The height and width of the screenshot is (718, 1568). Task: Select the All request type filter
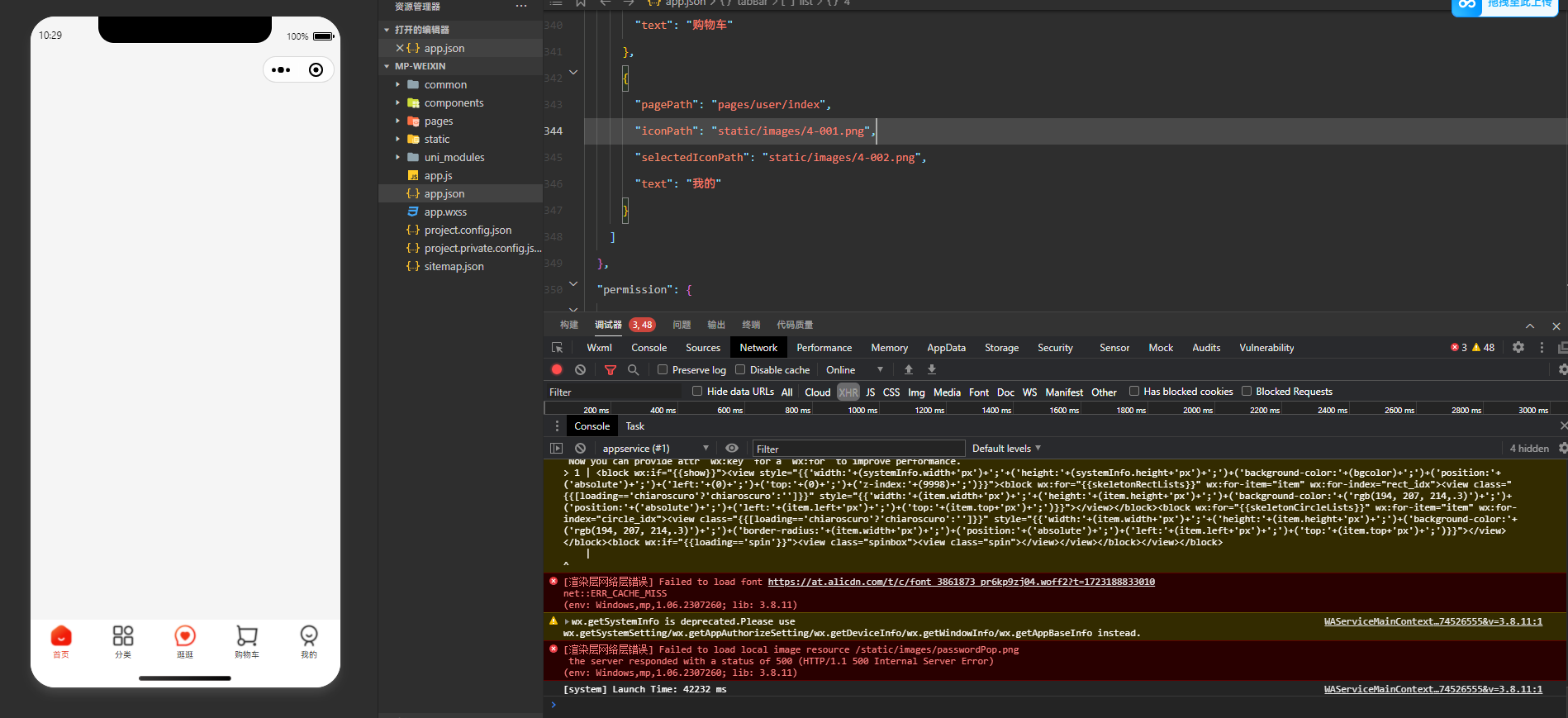tap(787, 392)
